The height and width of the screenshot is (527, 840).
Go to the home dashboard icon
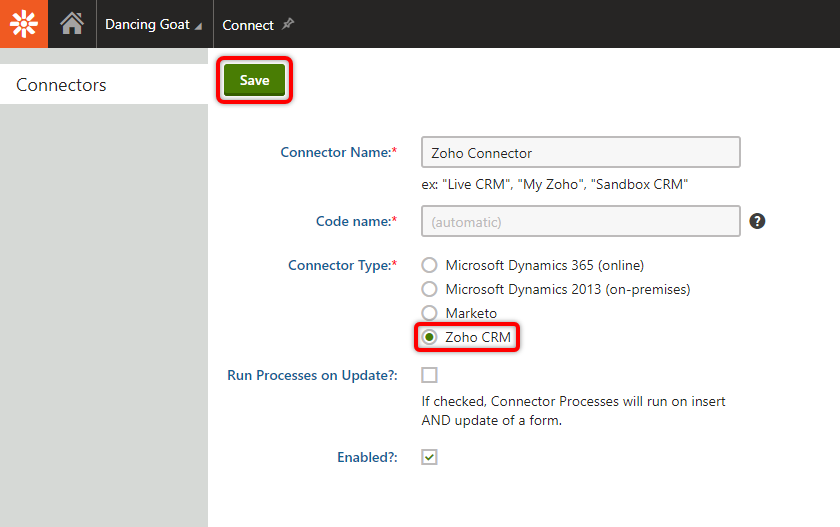[72, 24]
